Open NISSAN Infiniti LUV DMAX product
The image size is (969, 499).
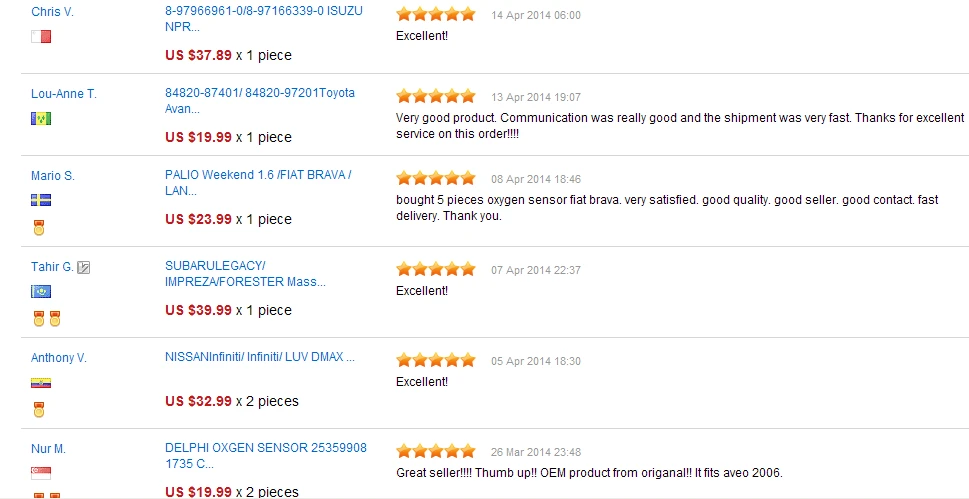pos(260,357)
